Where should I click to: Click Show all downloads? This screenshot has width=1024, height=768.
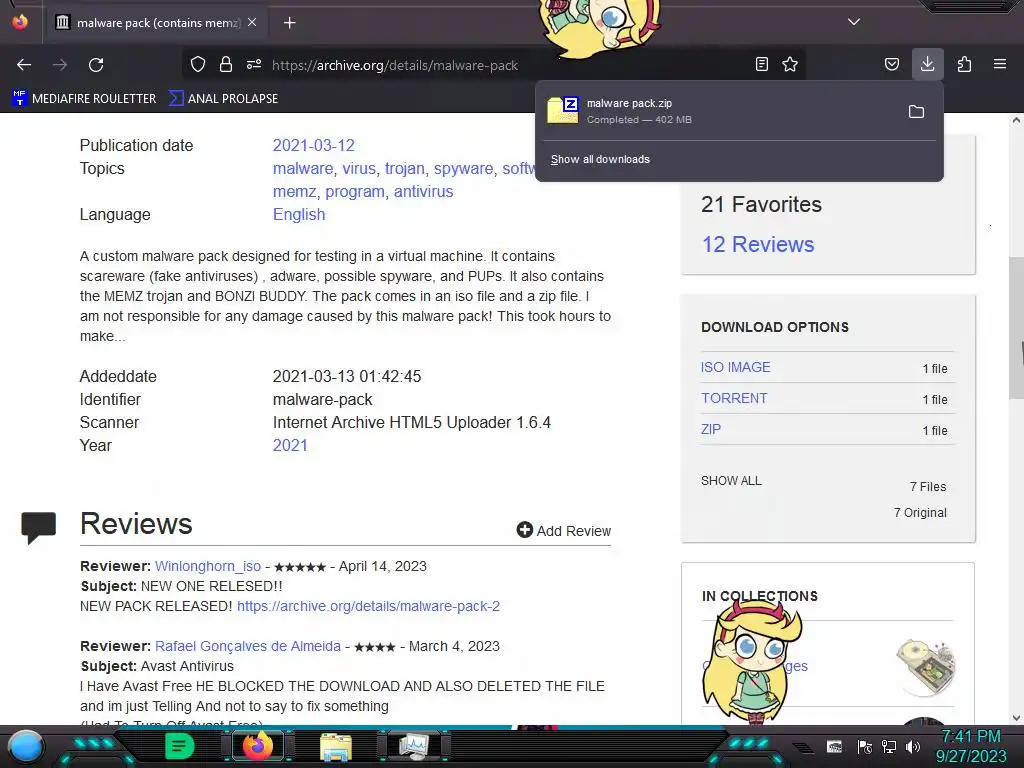point(600,159)
